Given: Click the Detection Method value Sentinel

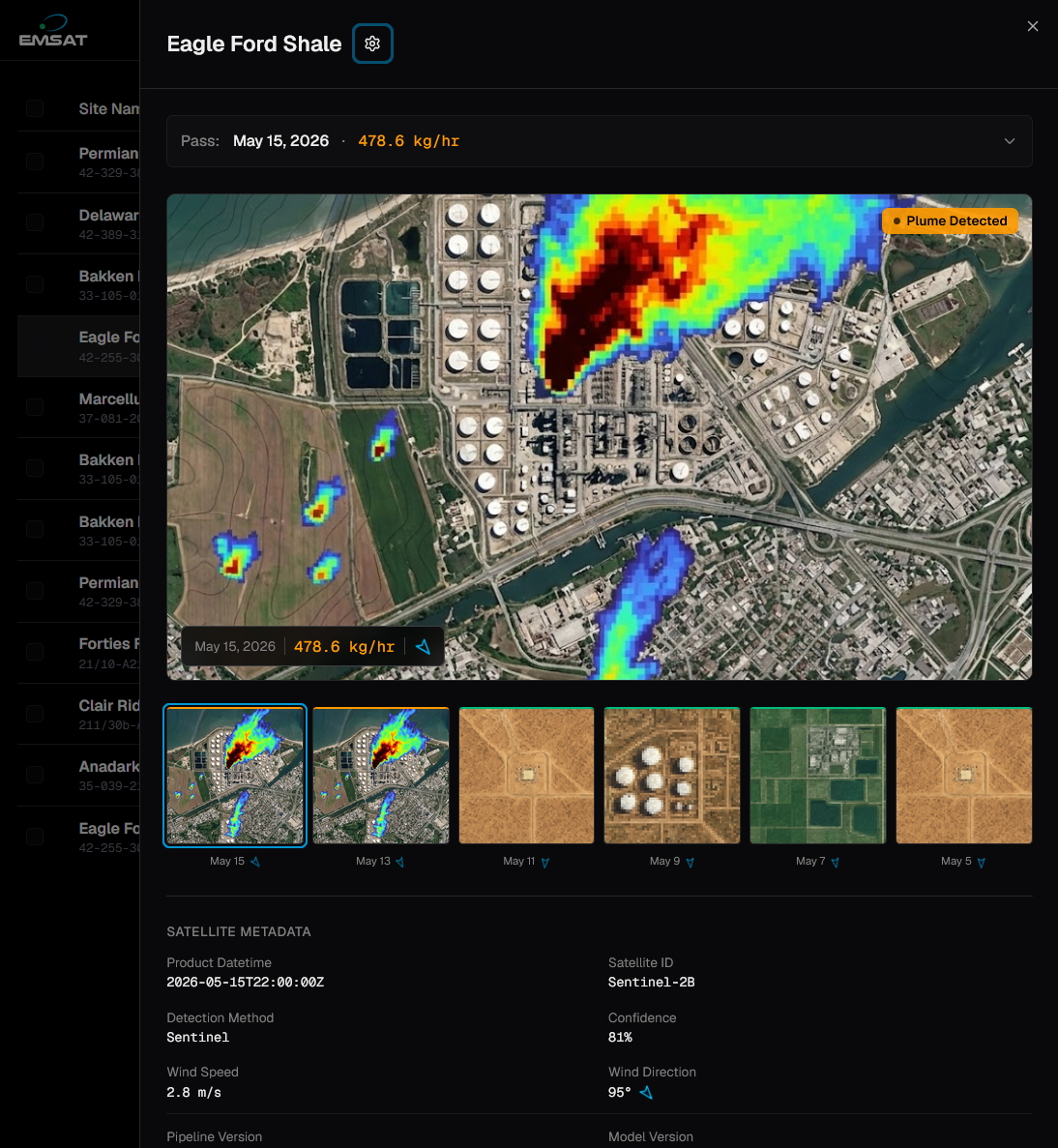Looking at the screenshot, I should 197,1038.
